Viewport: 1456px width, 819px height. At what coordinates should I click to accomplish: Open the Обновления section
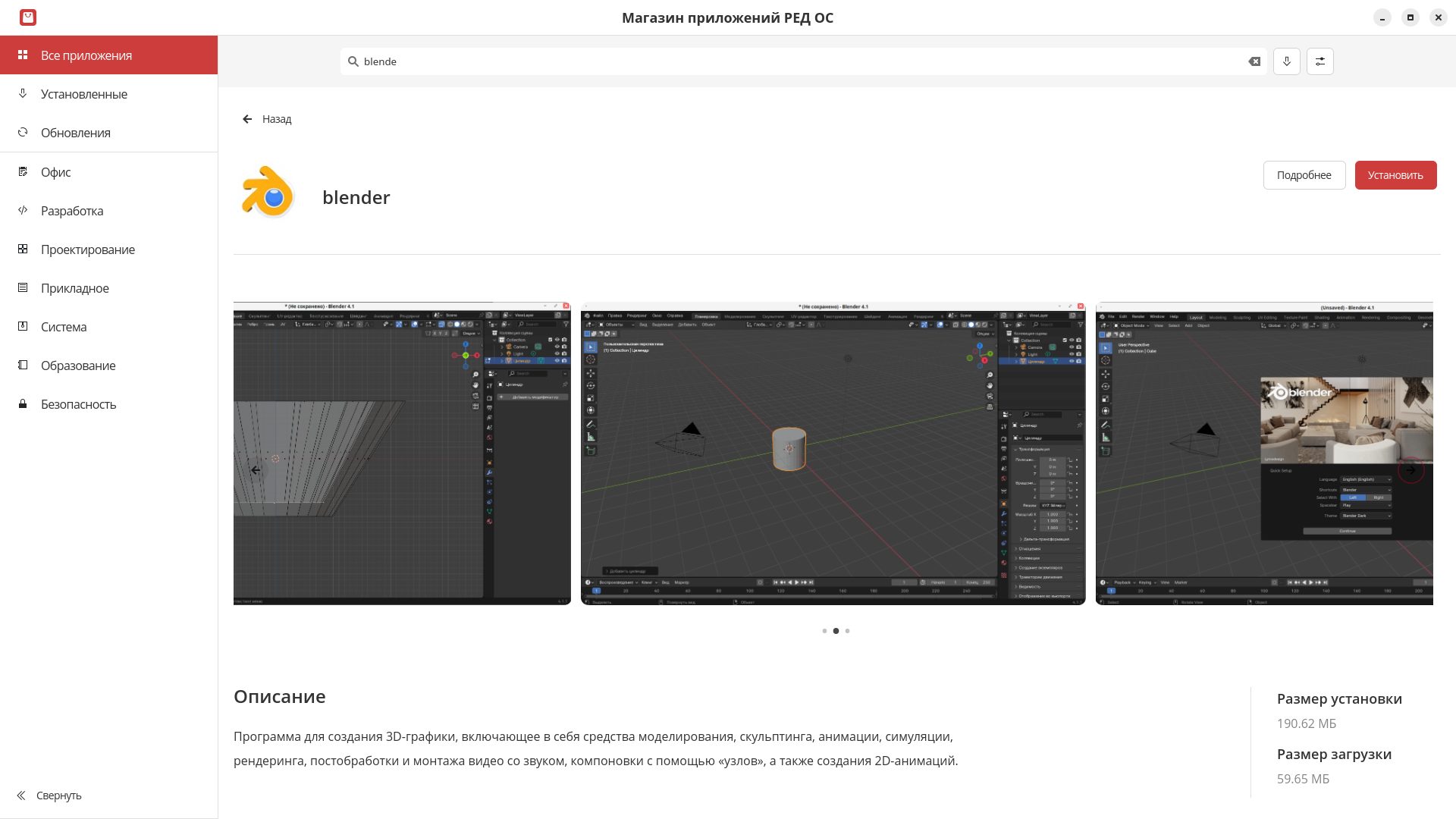click(x=75, y=133)
